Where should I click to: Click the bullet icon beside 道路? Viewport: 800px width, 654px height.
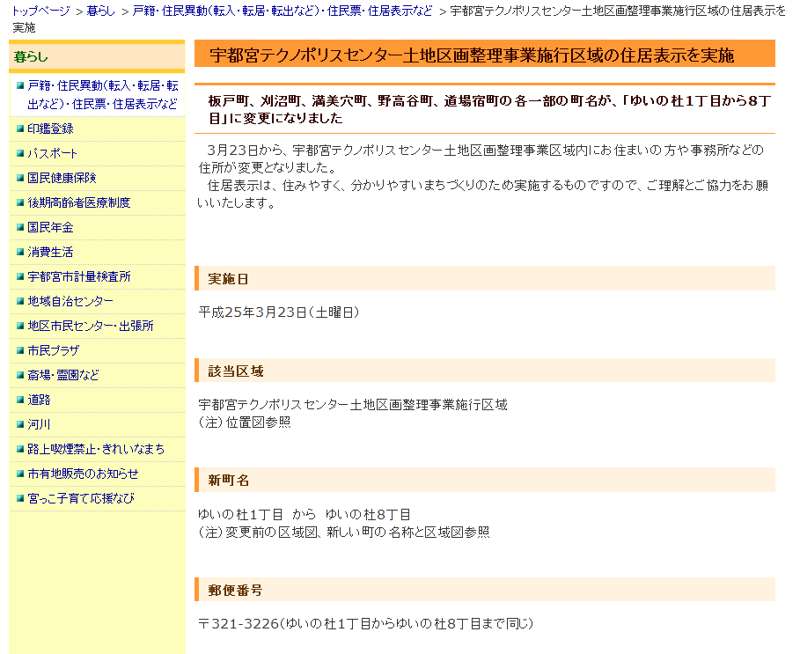pos(20,399)
